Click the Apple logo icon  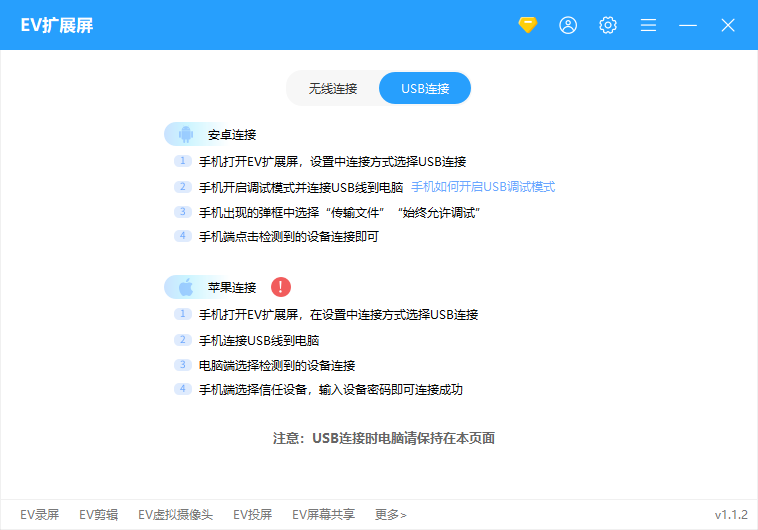(186, 287)
